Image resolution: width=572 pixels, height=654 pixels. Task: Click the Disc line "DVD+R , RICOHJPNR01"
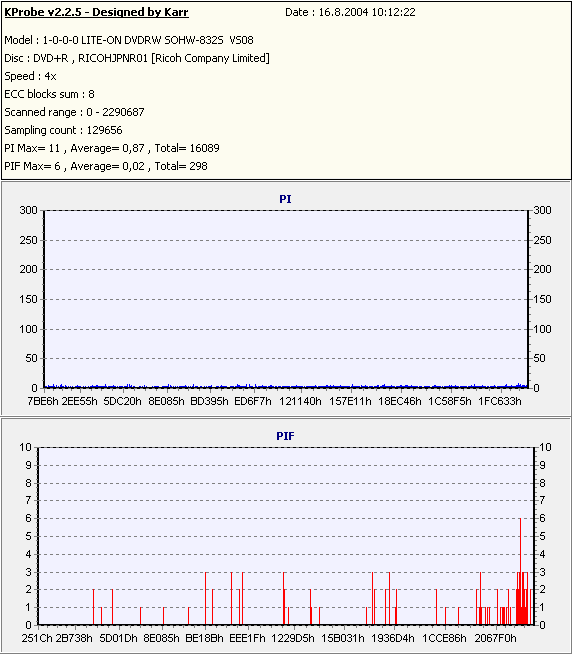click(x=91, y=58)
